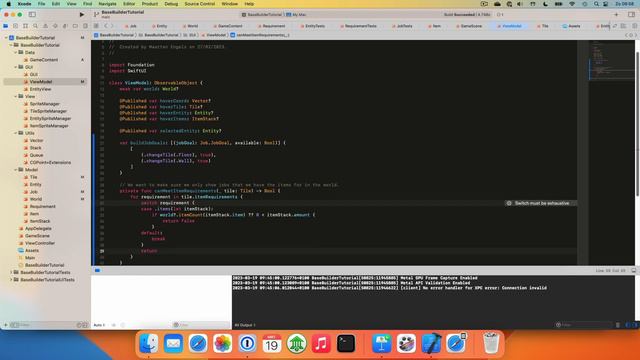
Task: Open the Debug menu
Action: coord(171,4)
